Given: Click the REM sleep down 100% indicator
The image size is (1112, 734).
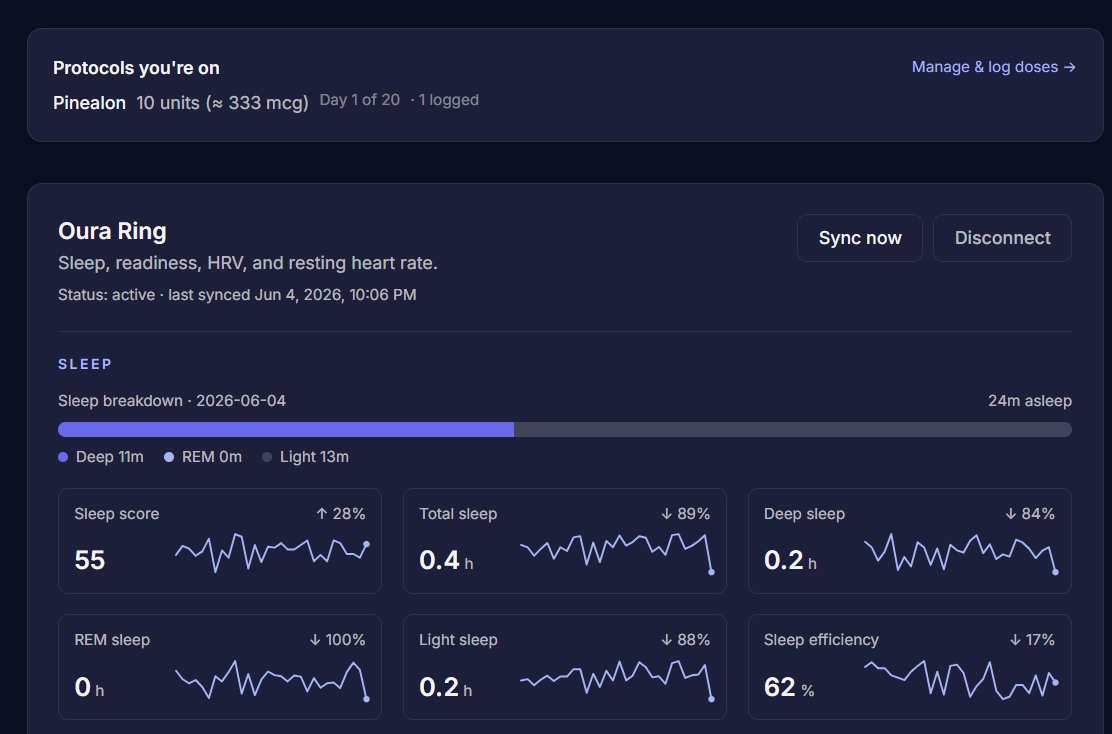Looking at the screenshot, I should [x=337, y=640].
